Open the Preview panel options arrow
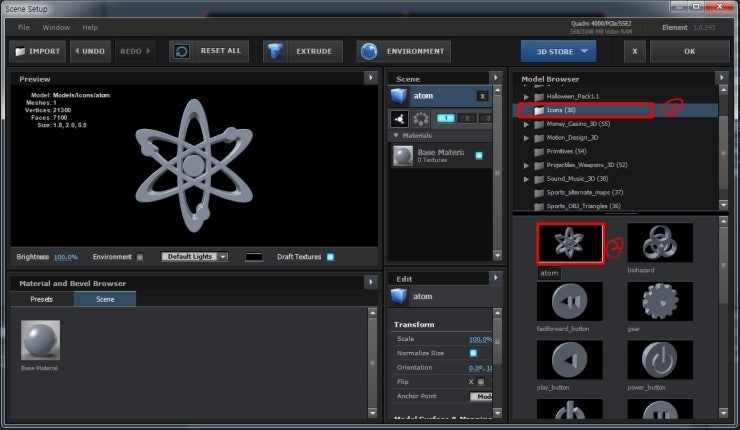 pos(370,77)
